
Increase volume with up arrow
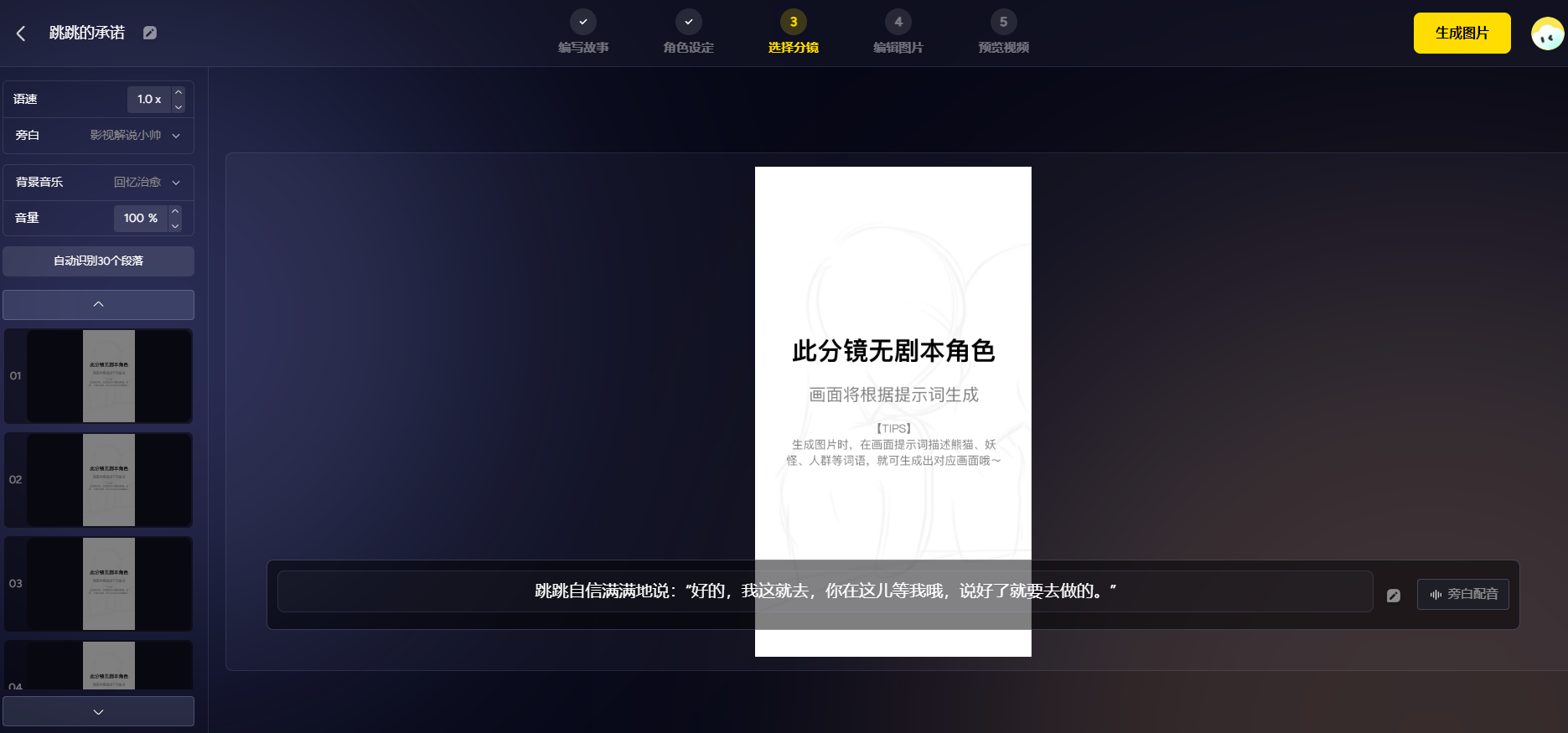[x=175, y=211]
